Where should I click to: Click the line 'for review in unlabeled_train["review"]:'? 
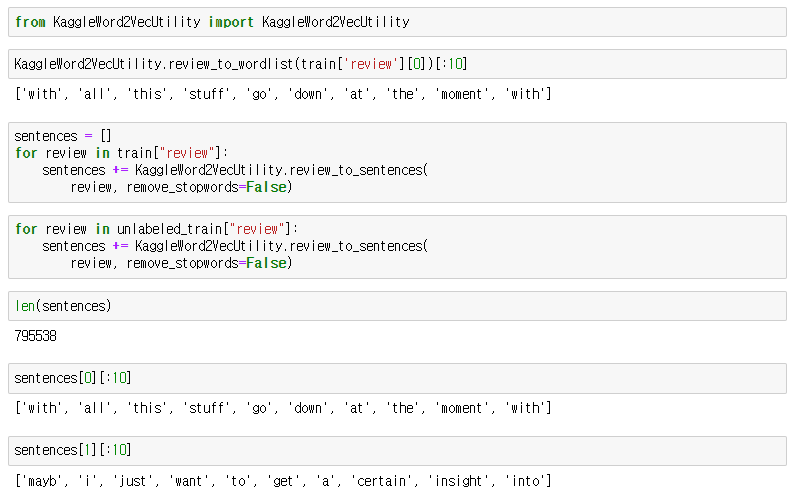(156, 229)
